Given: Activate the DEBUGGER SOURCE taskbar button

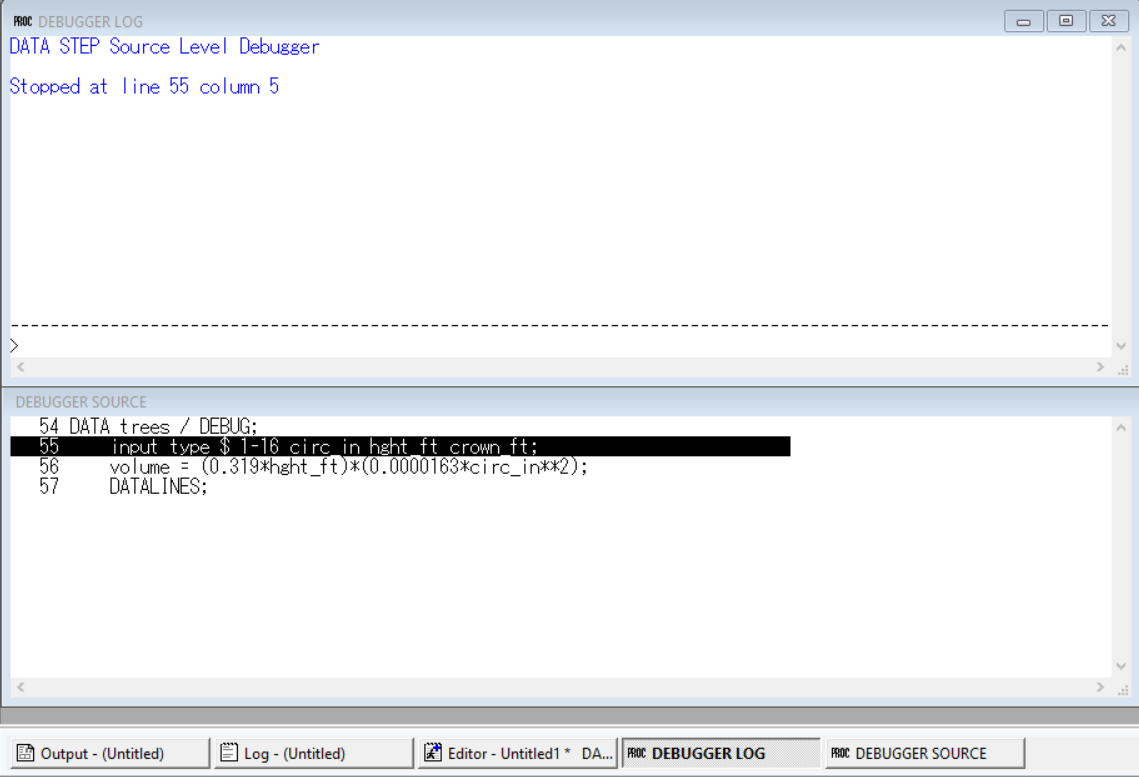Looking at the screenshot, I should coord(924,753).
